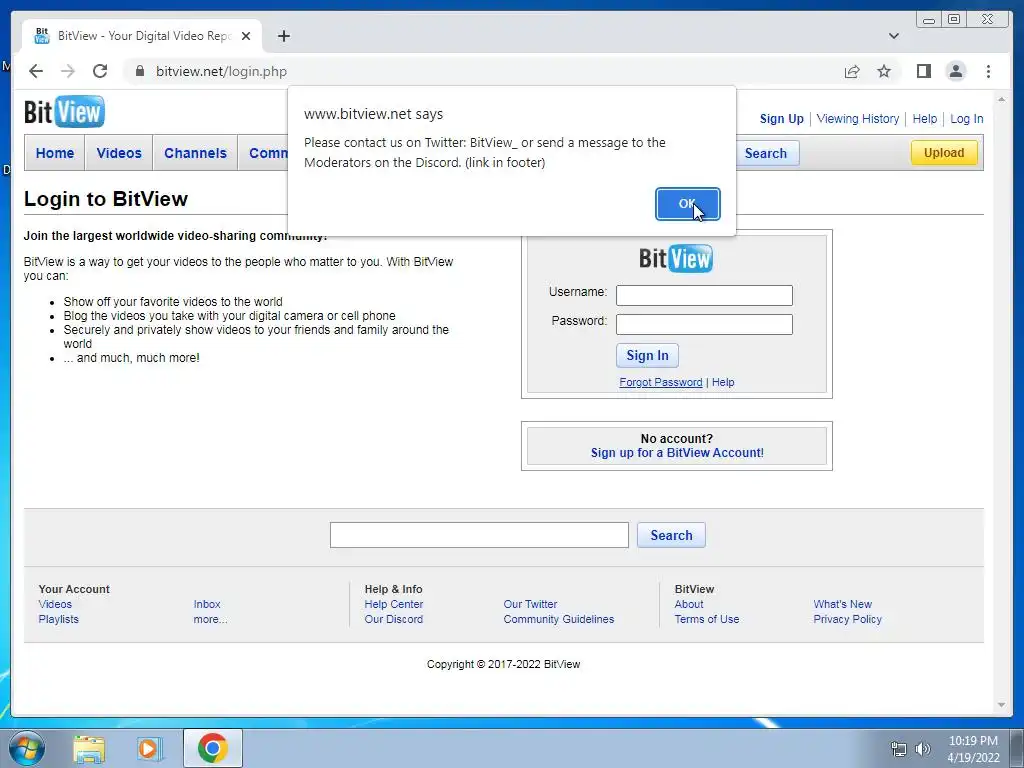Open the Forgot Password link
This screenshot has height=768, width=1024.
click(660, 382)
